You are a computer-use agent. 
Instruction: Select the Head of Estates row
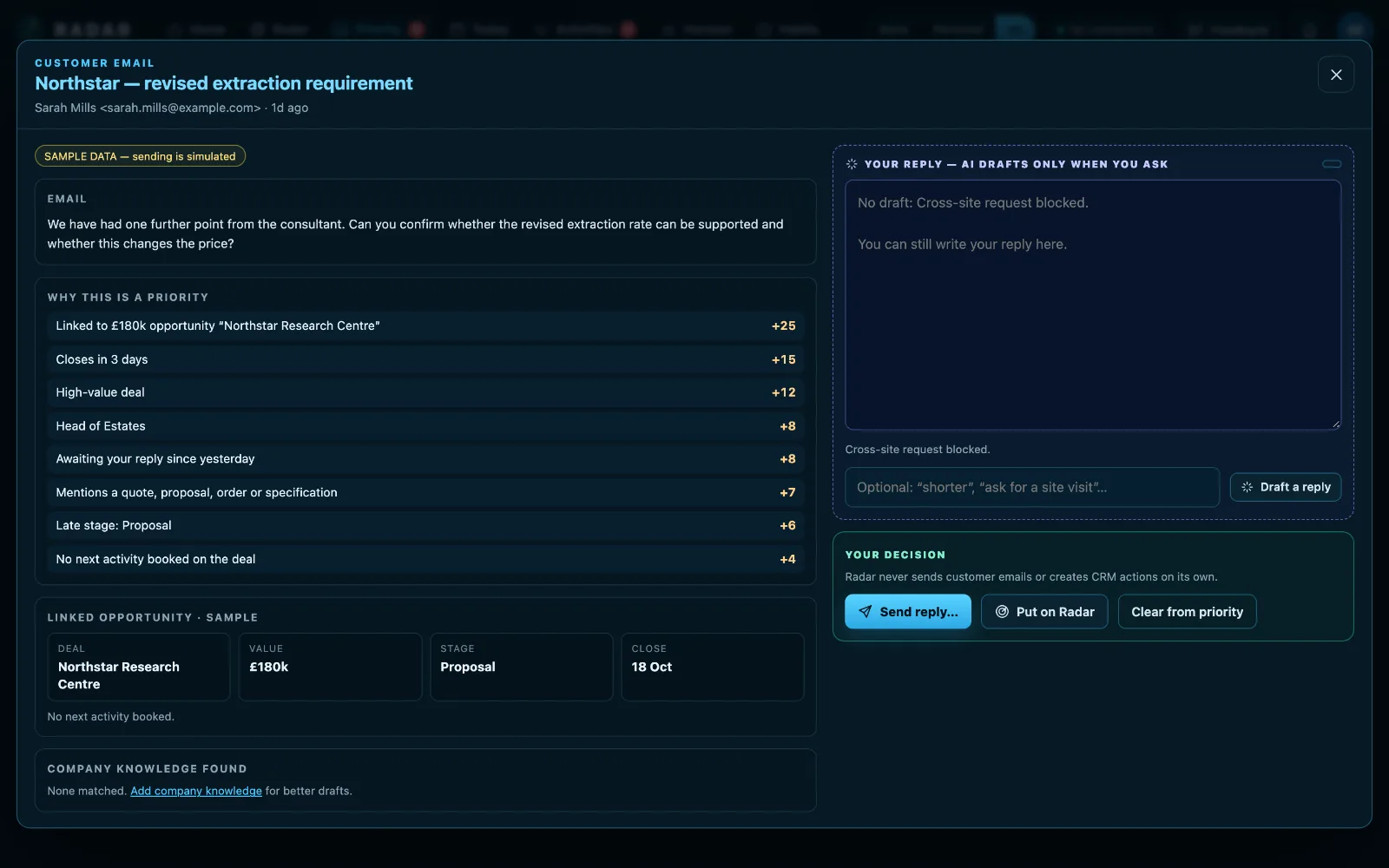click(425, 426)
